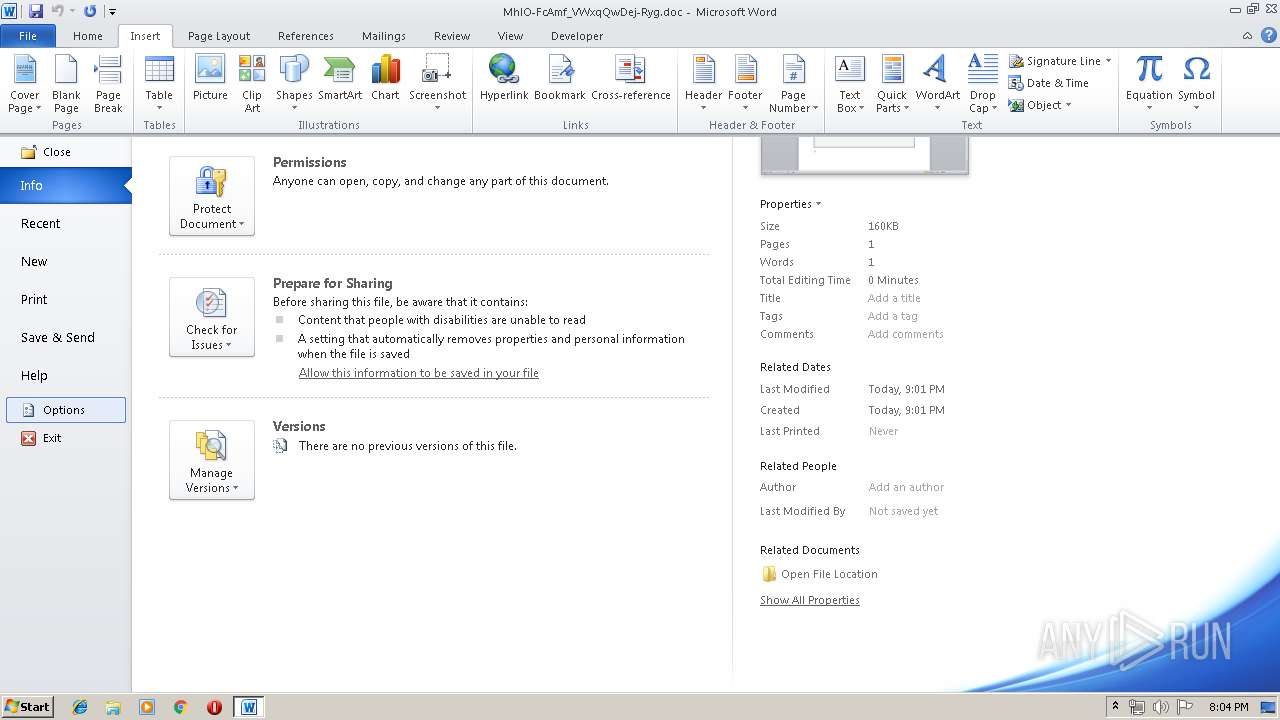Insert a Text Box
This screenshot has height=720, width=1280.
849,84
